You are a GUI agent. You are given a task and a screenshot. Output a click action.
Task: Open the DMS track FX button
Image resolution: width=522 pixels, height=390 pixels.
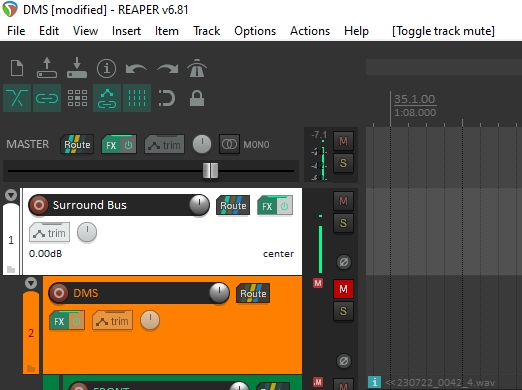(x=67, y=320)
